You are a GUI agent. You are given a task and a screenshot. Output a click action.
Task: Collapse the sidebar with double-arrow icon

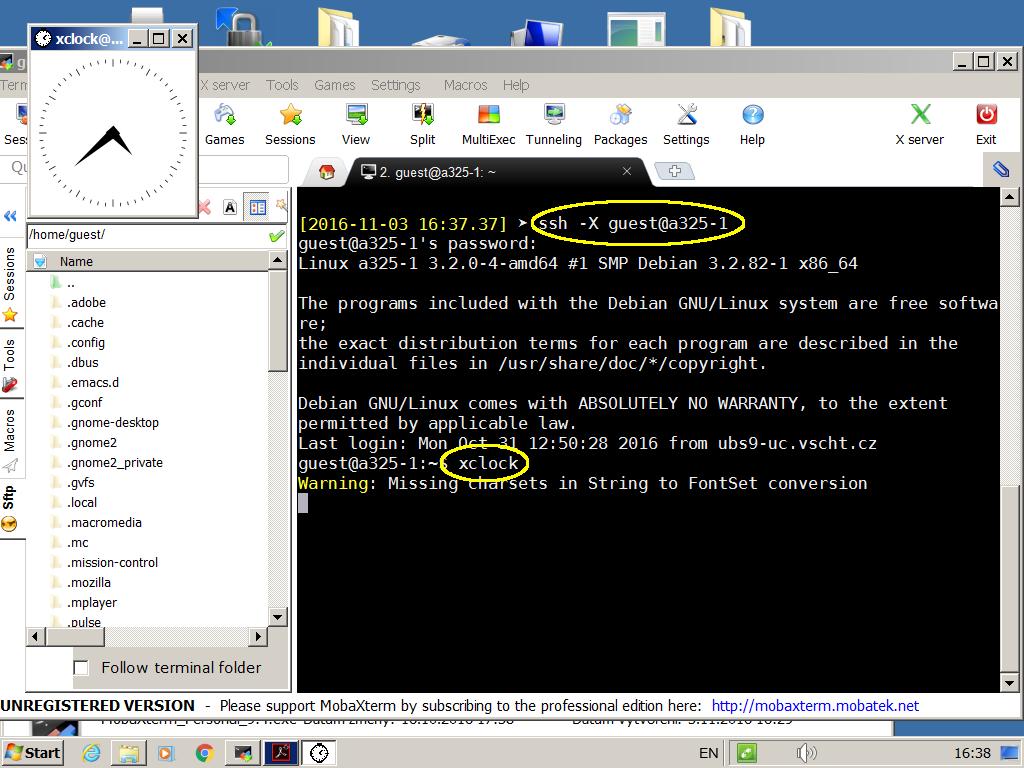click(10, 216)
